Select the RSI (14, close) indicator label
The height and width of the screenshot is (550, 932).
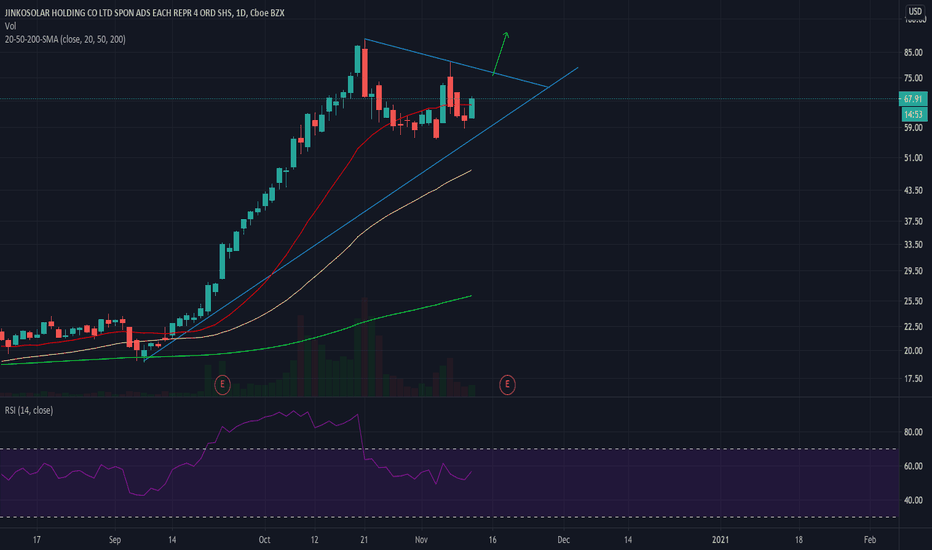tap(29, 410)
